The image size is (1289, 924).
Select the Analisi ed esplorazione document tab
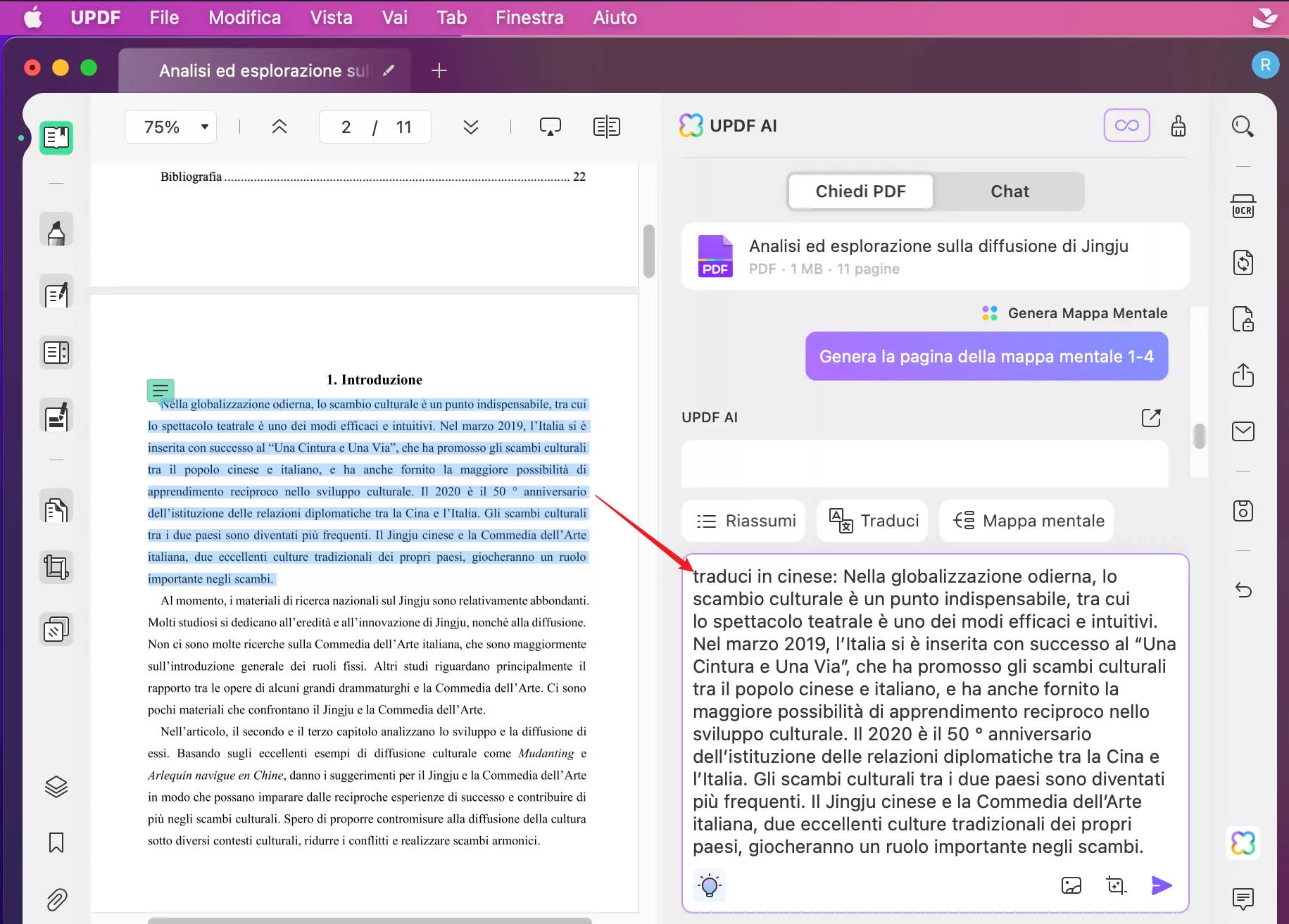point(263,70)
